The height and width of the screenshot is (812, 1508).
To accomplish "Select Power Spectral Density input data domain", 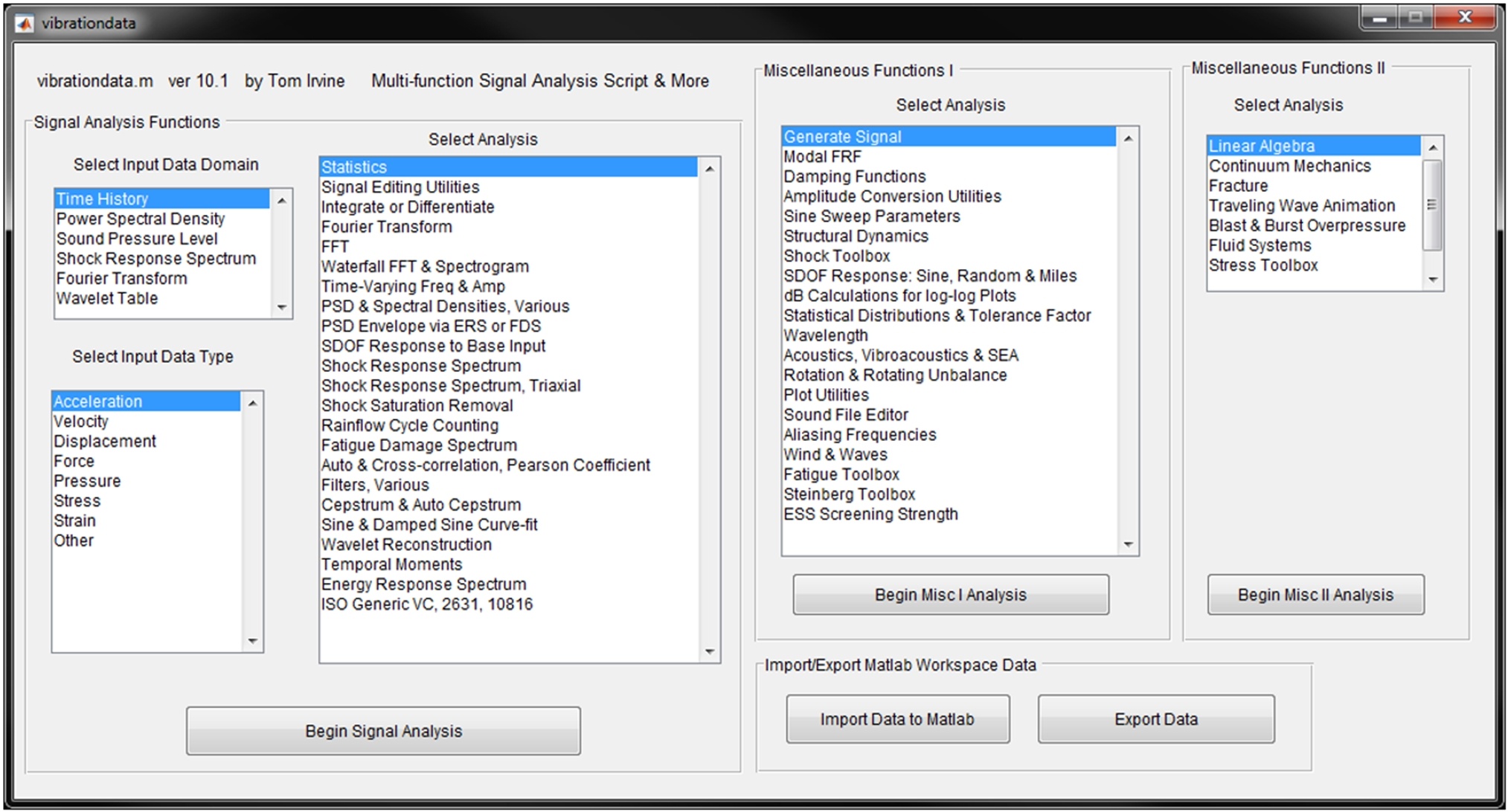I will point(141,219).
